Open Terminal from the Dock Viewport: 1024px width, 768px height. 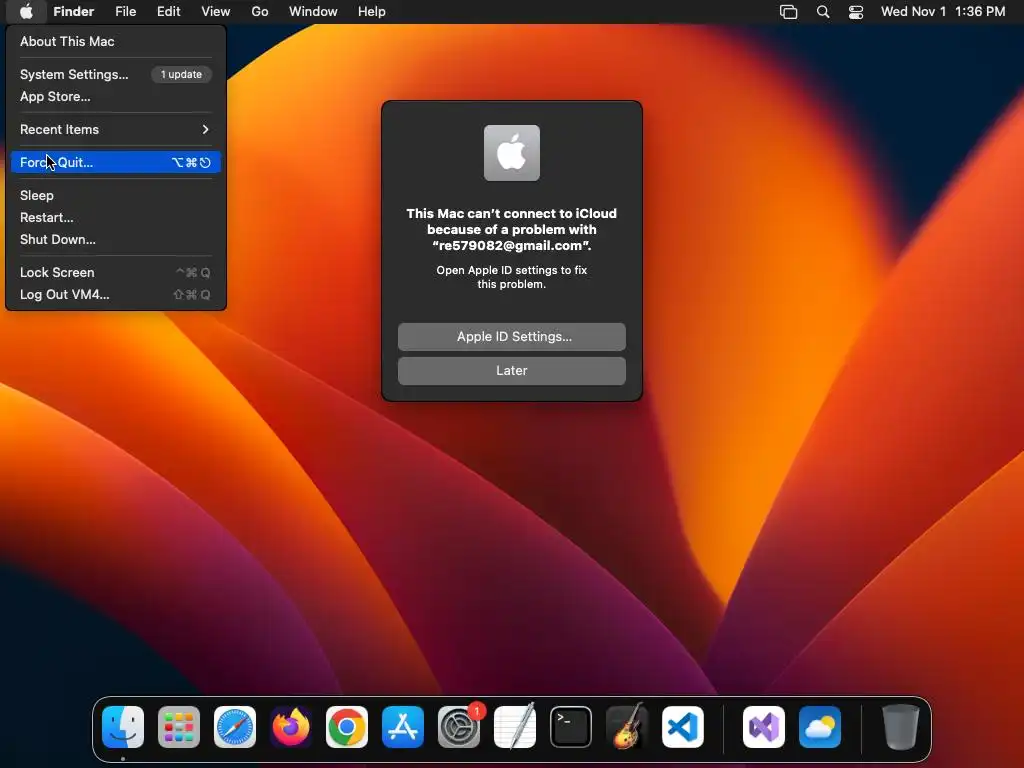571,727
